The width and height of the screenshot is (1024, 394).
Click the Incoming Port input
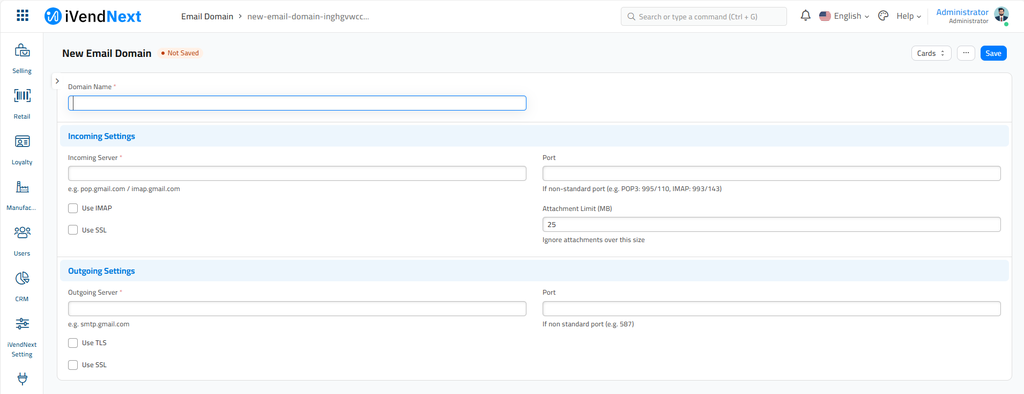point(771,173)
